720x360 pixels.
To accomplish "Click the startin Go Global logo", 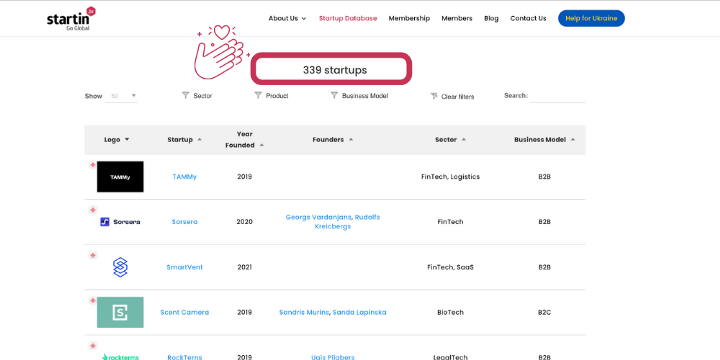I will 71,19.
